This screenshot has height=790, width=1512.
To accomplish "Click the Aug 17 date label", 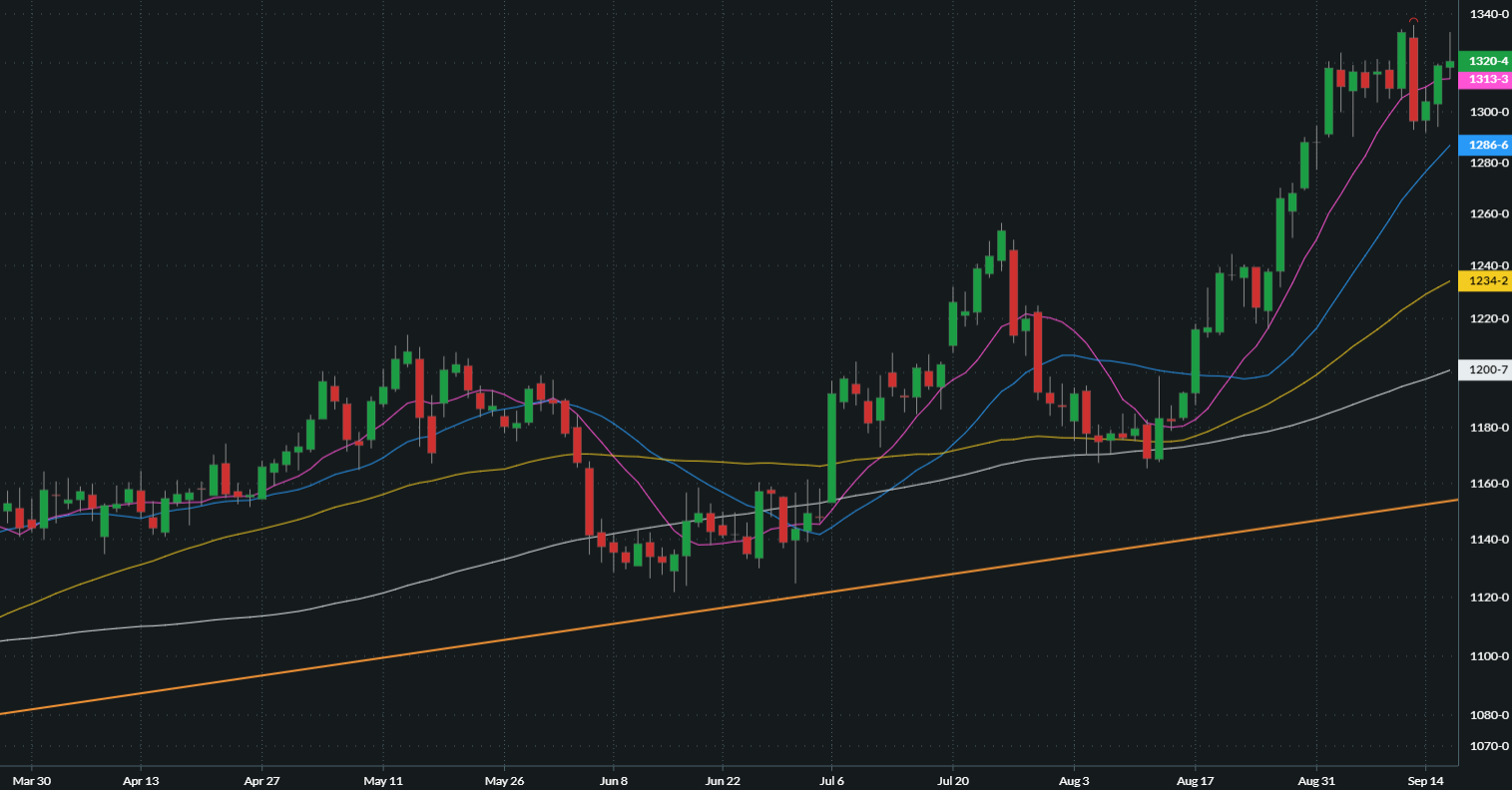I will tap(1195, 780).
